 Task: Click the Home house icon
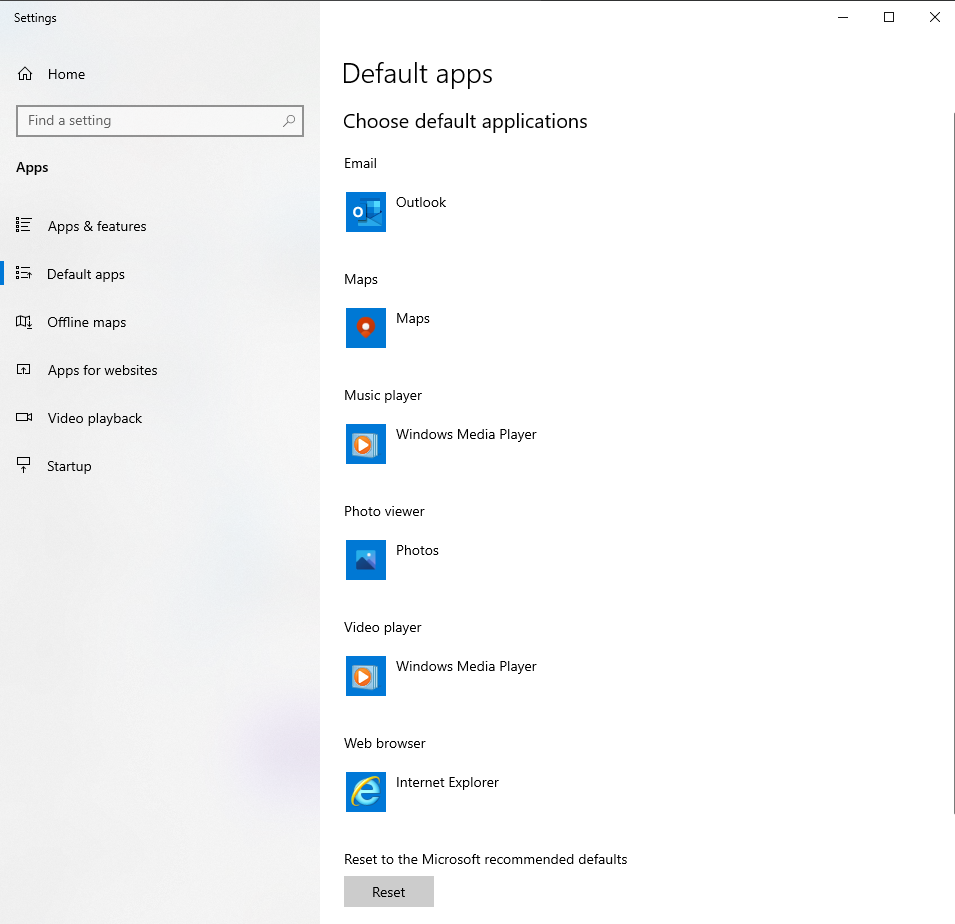(x=25, y=74)
